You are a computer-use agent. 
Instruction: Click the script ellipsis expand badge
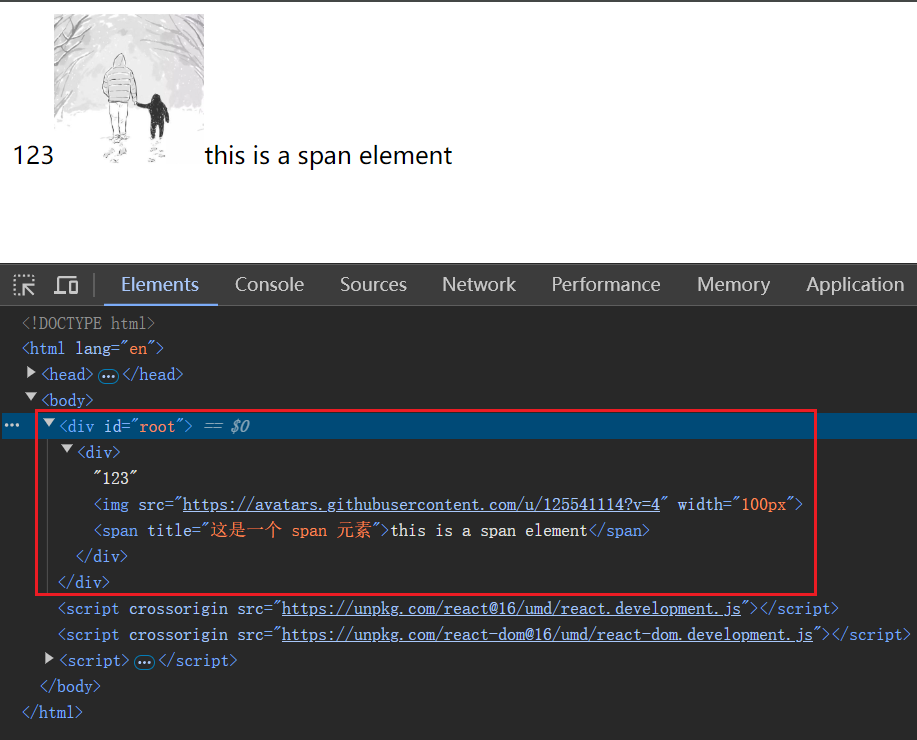[144, 662]
